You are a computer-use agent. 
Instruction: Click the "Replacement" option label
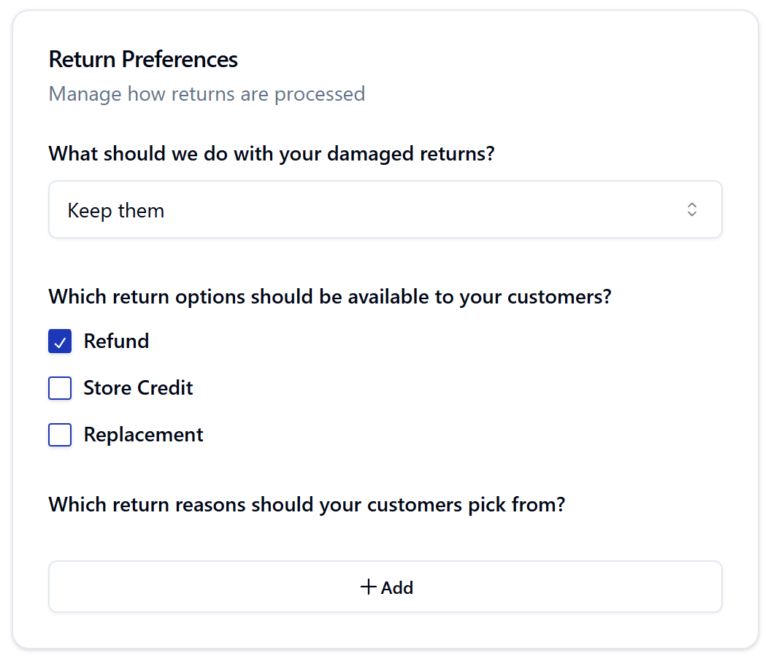pyautogui.click(x=143, y=435)
